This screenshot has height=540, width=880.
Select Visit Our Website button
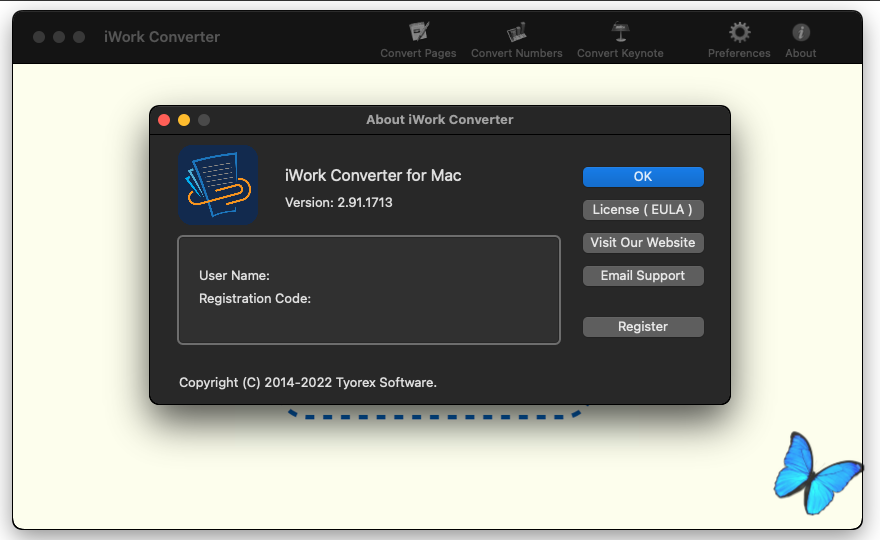pos(643,243)
